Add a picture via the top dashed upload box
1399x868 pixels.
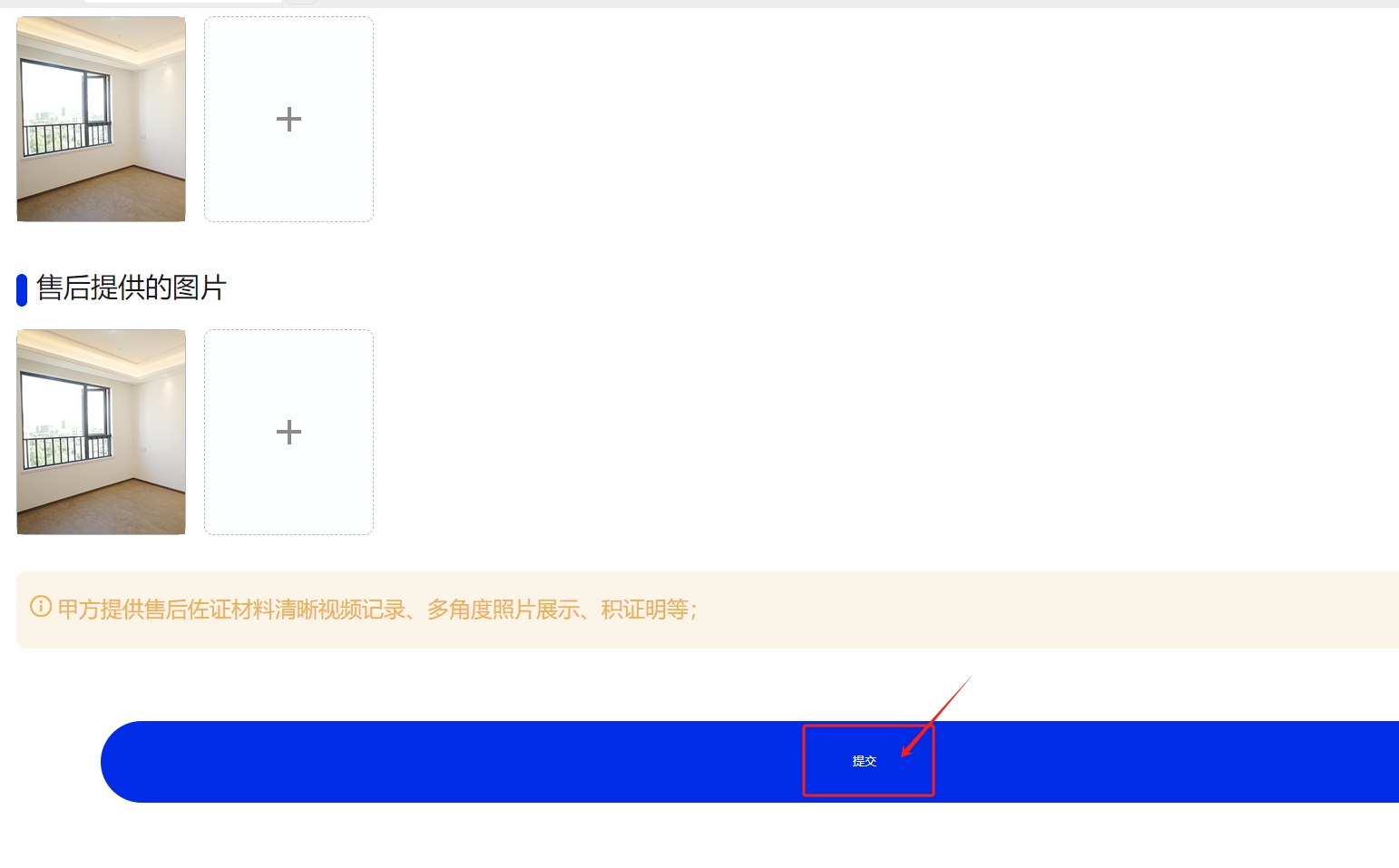289,119
